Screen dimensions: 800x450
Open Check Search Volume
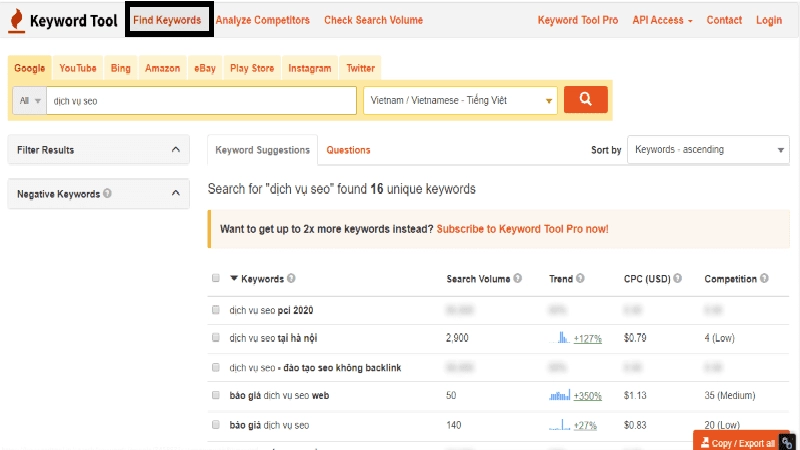click(x=373, y=20)
